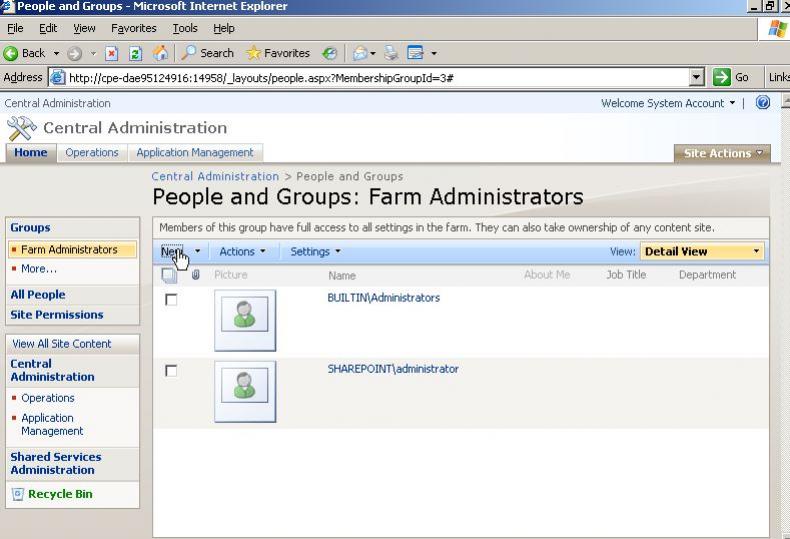This screenshot has width=790, height=539.
Task: Switch to the Operations tab
Action: pyautogui.click(x=92, y=153)
